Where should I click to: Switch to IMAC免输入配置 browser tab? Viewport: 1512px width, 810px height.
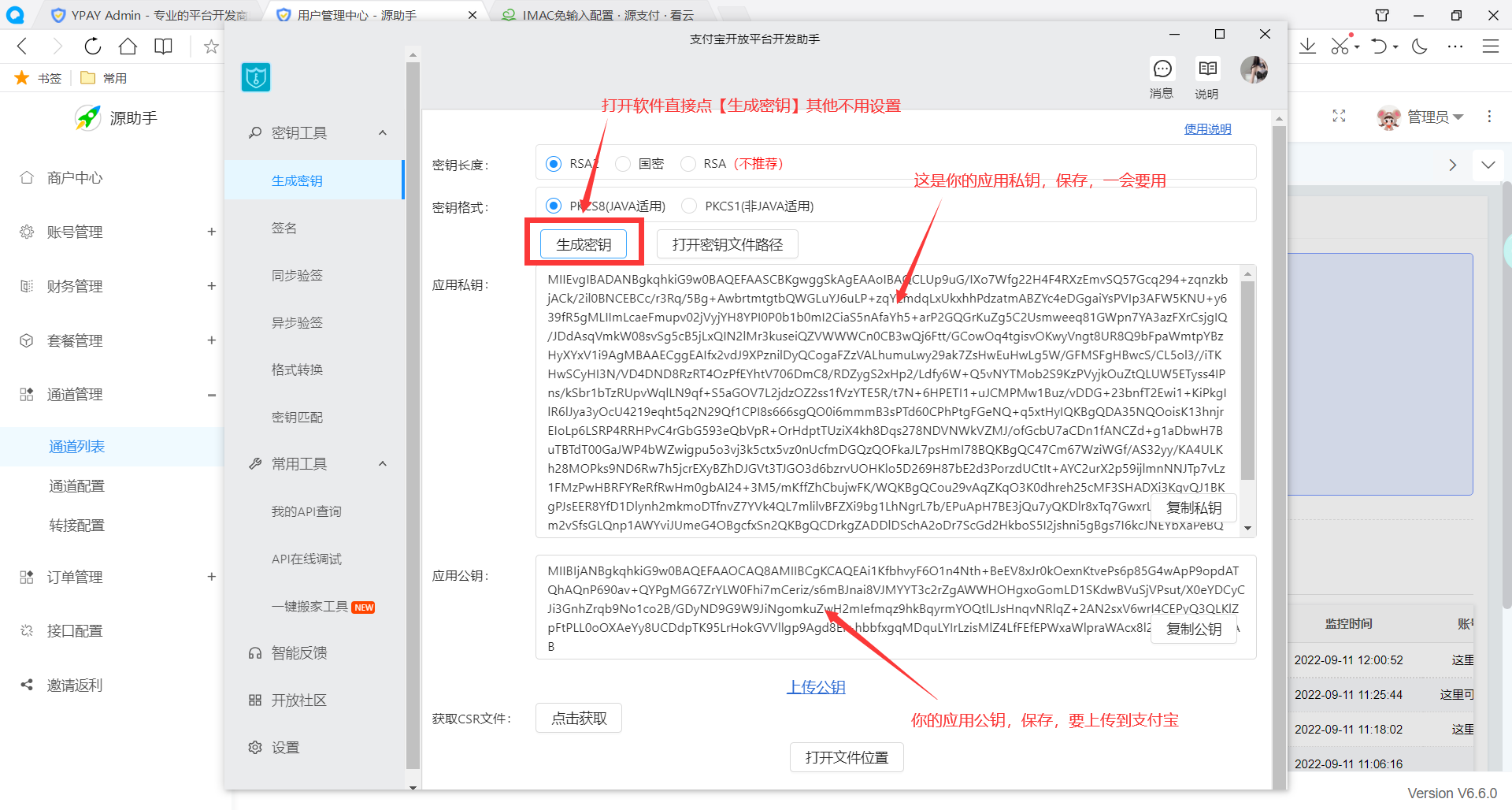click(x=598, y=15)
